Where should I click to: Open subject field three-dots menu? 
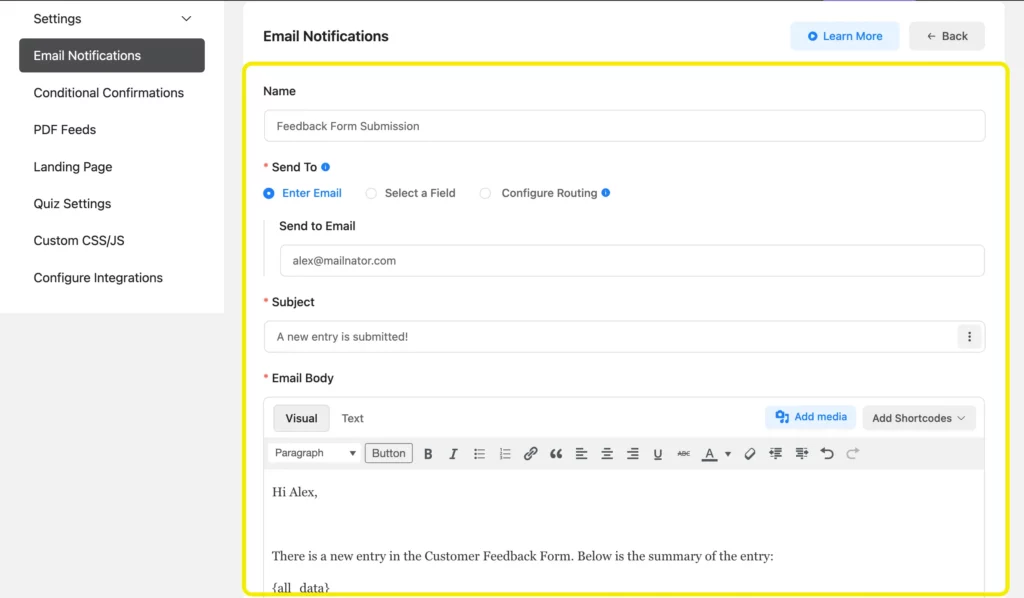(x=969, y=337)
